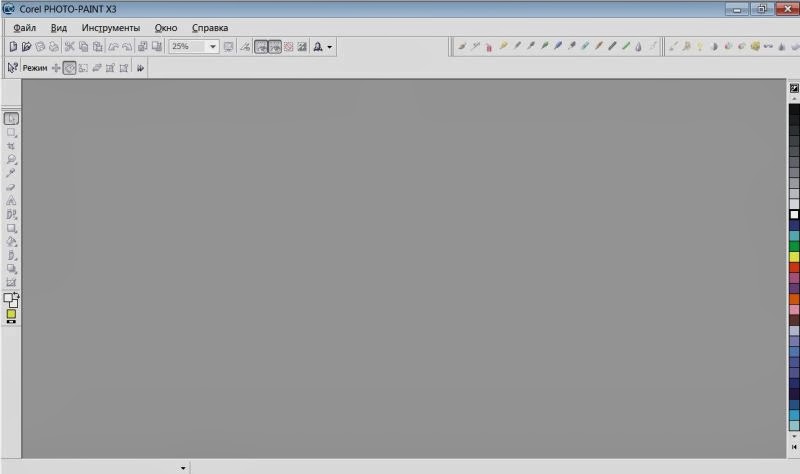Expand the application launcher dropdown arrow
This screenshot has height=474, width=800.
click(x=330, y=47)
